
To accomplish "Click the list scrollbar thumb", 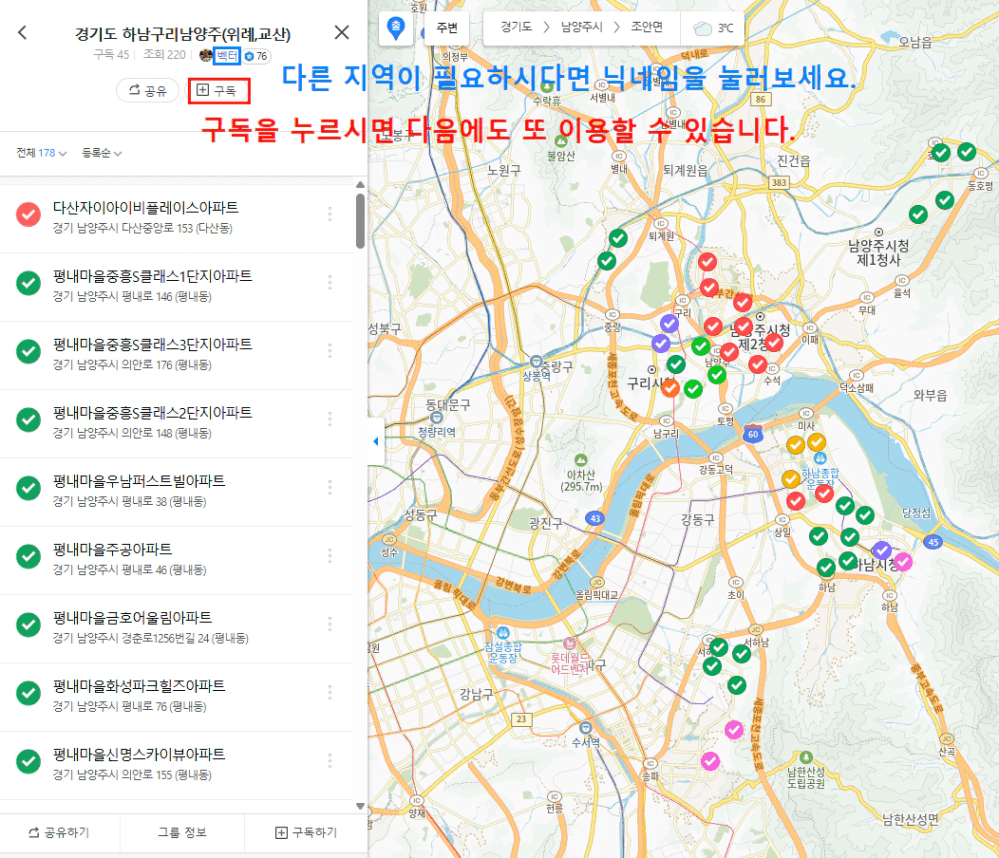I will [x=360, y=220].
